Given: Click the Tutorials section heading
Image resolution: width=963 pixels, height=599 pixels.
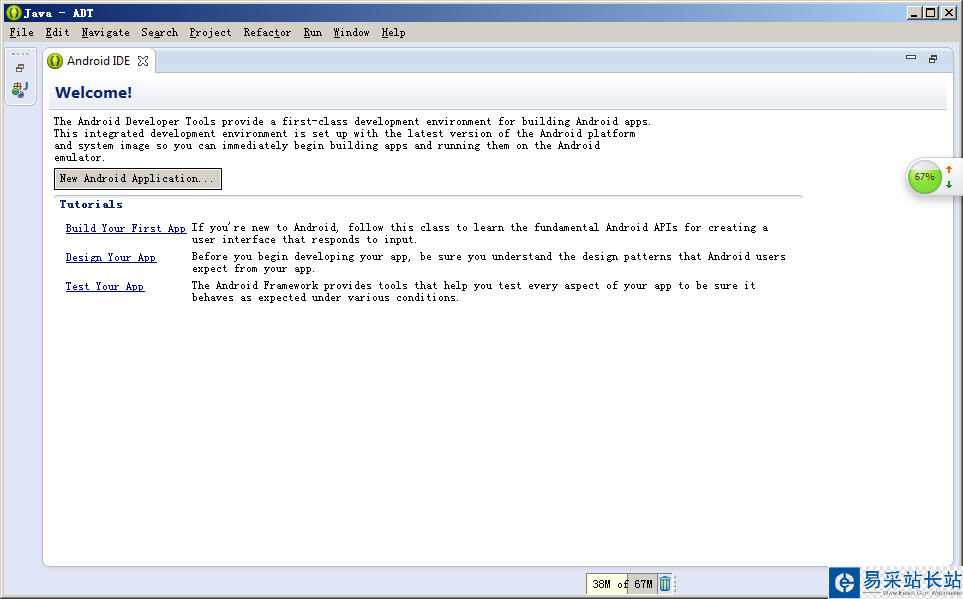Looking at the screenshot, I should [x=91, y=205].
